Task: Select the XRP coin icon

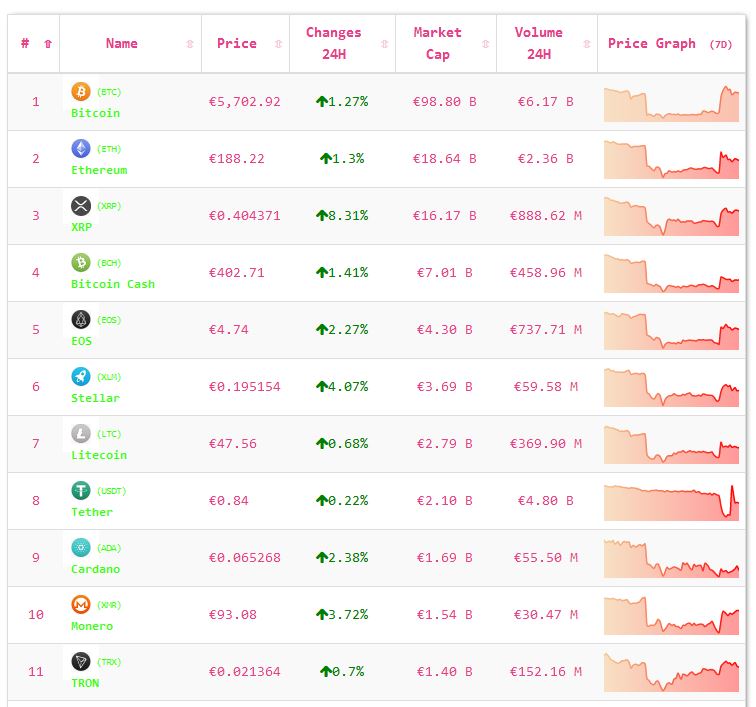Action: click(x=80, y=206)
